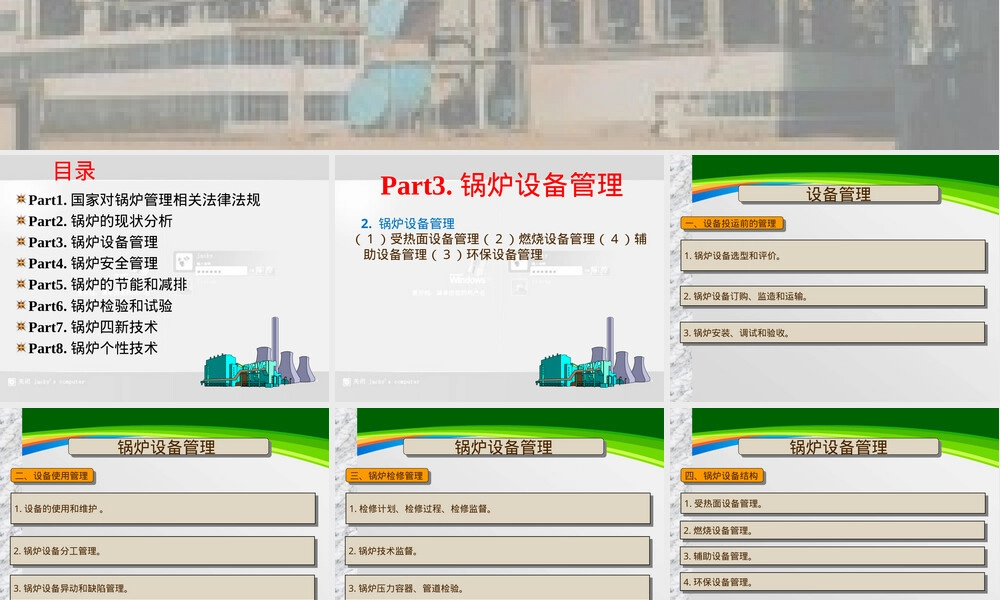Click the orange 四、锅炉设备结构 label
The image size is (1000, 600).
[x=723, y=476]
